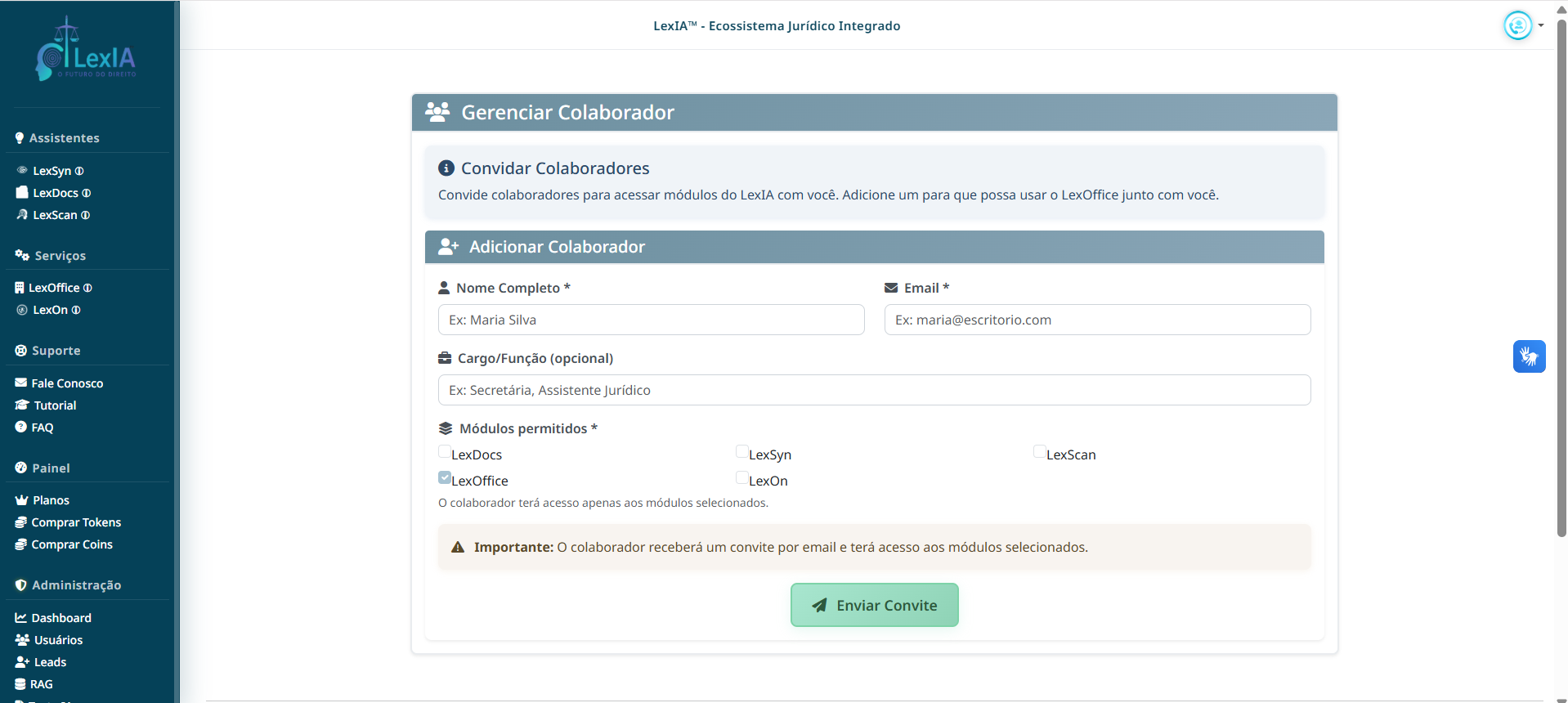
Task: Click the floating accessibility icon on the right
Action: [x=1529, y=356]
